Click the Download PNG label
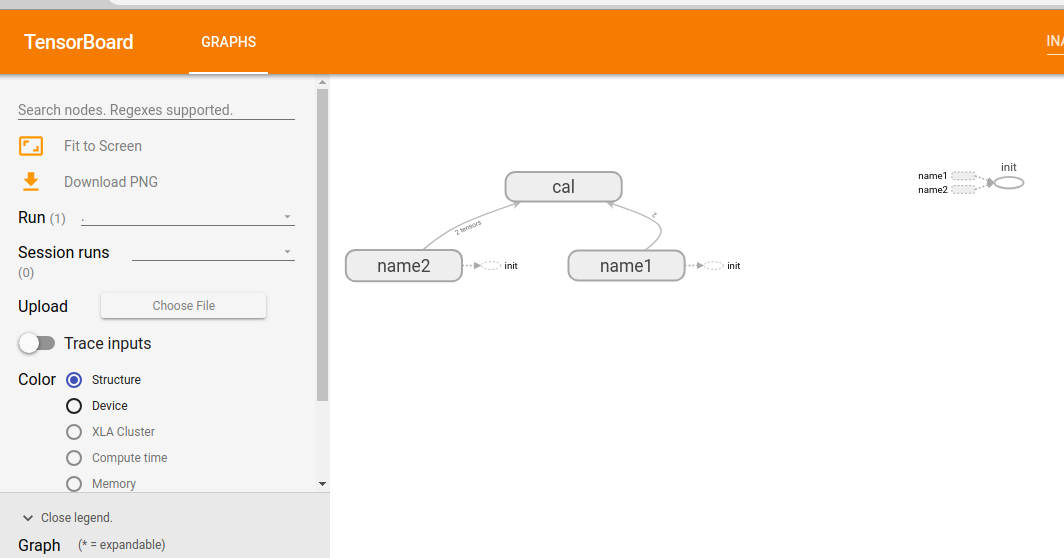 (111, 182)
